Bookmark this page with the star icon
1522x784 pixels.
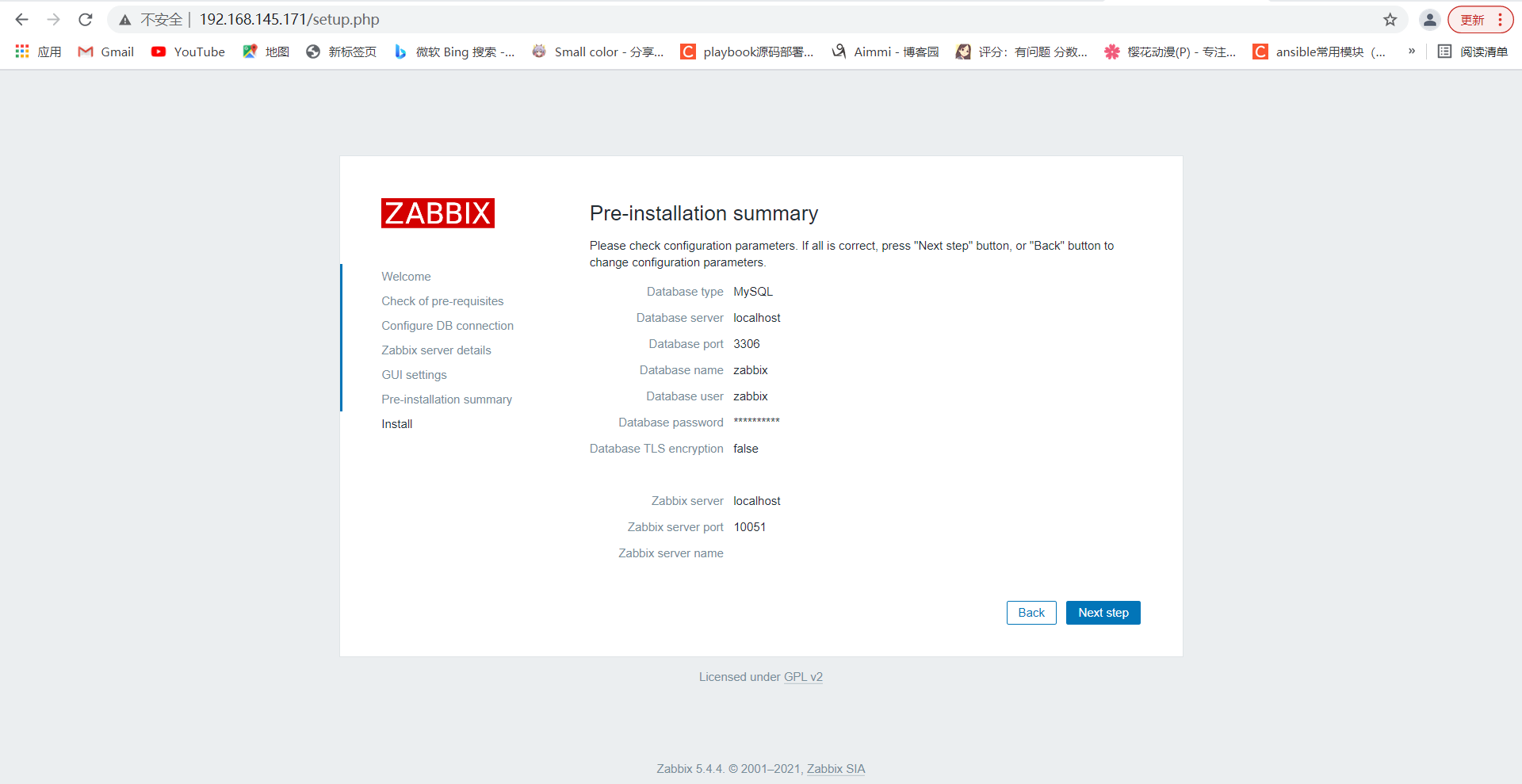click(1390, 20)
